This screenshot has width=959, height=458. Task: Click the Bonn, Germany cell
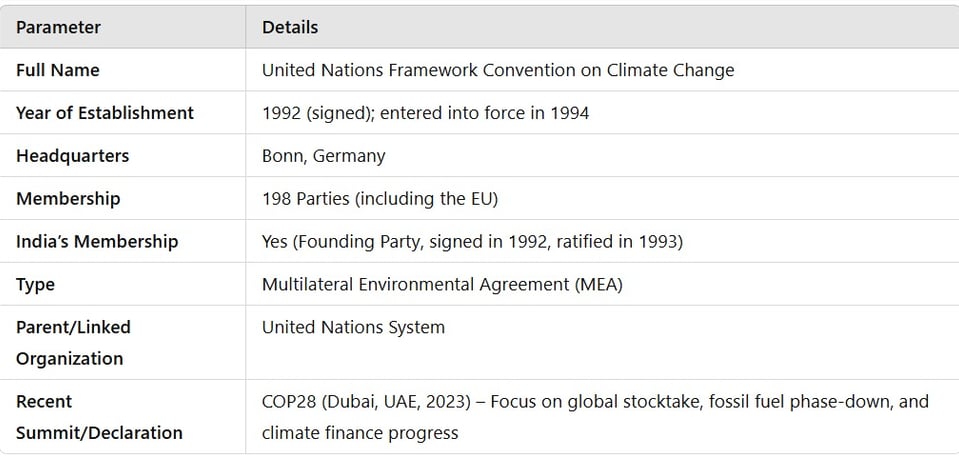[324, 156]
